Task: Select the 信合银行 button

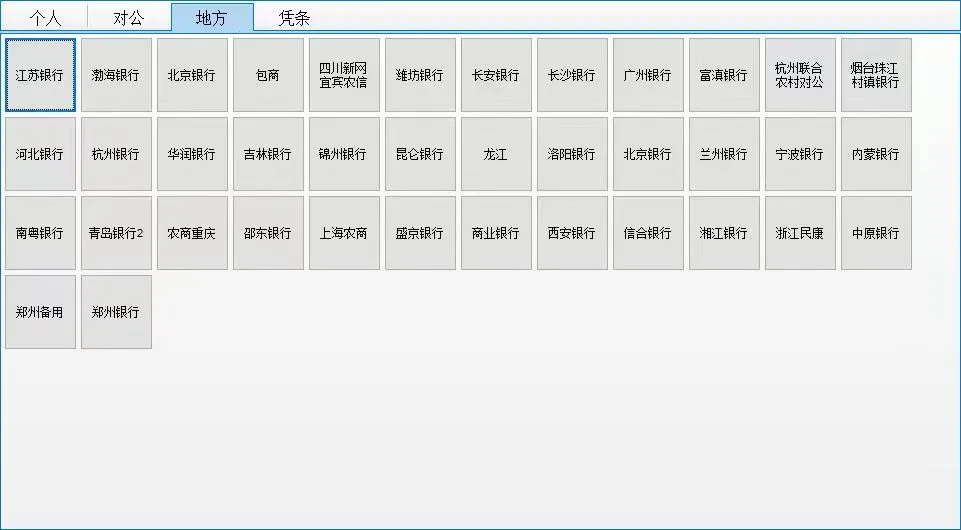Action: (x=648, y=233)
